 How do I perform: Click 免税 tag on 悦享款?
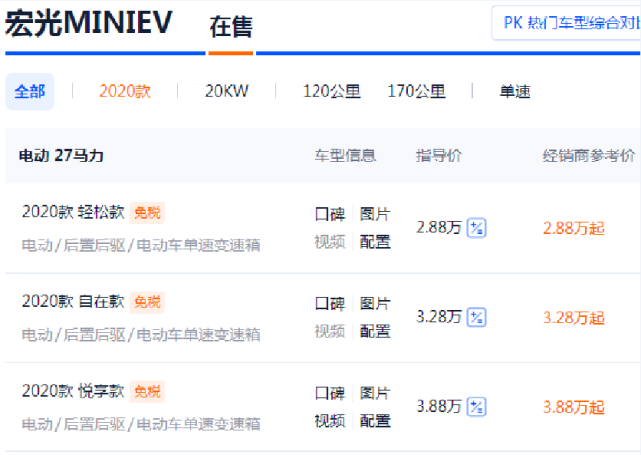coord(147,392)
